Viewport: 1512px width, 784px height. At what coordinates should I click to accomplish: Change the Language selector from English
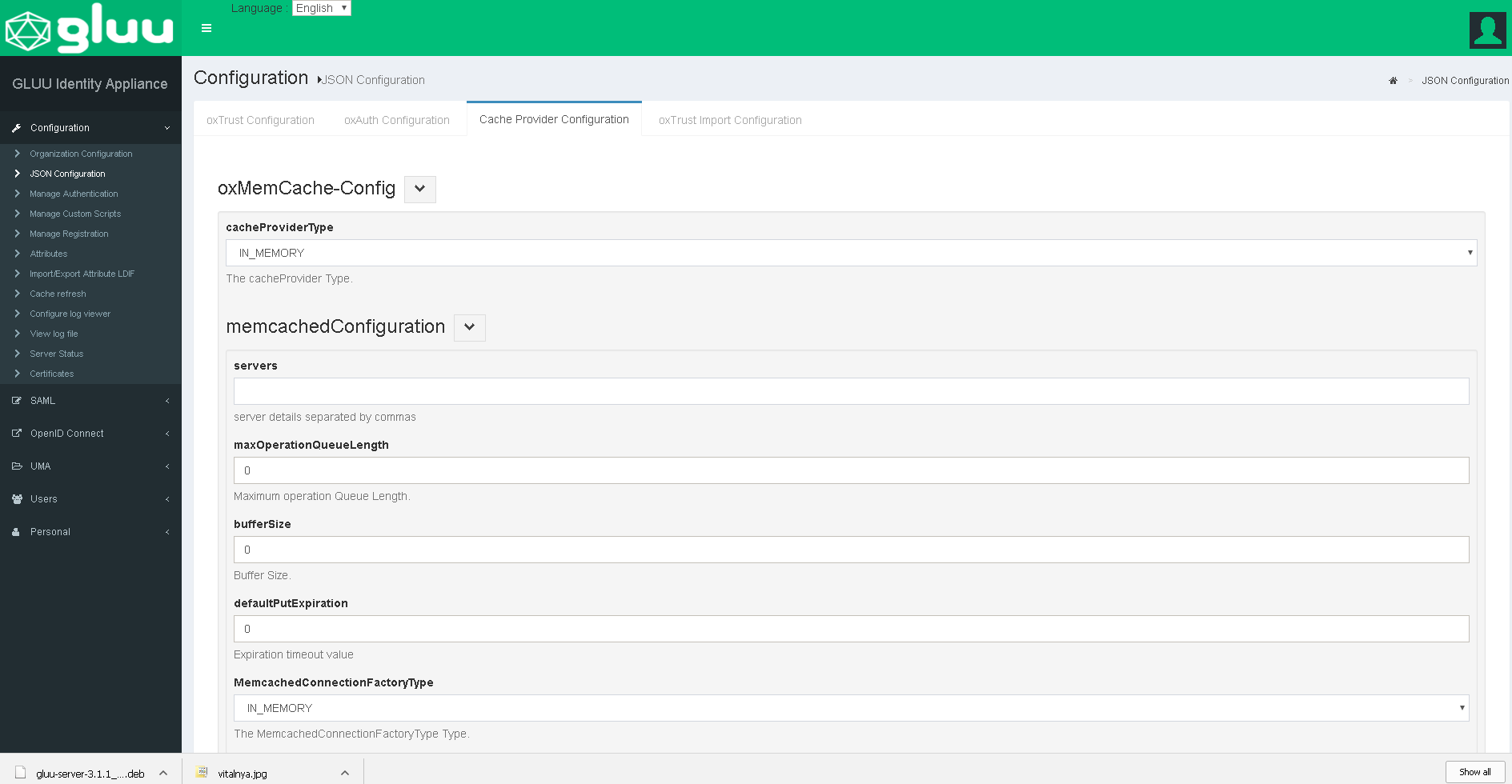pyautogui.click(x=321, y=8)
